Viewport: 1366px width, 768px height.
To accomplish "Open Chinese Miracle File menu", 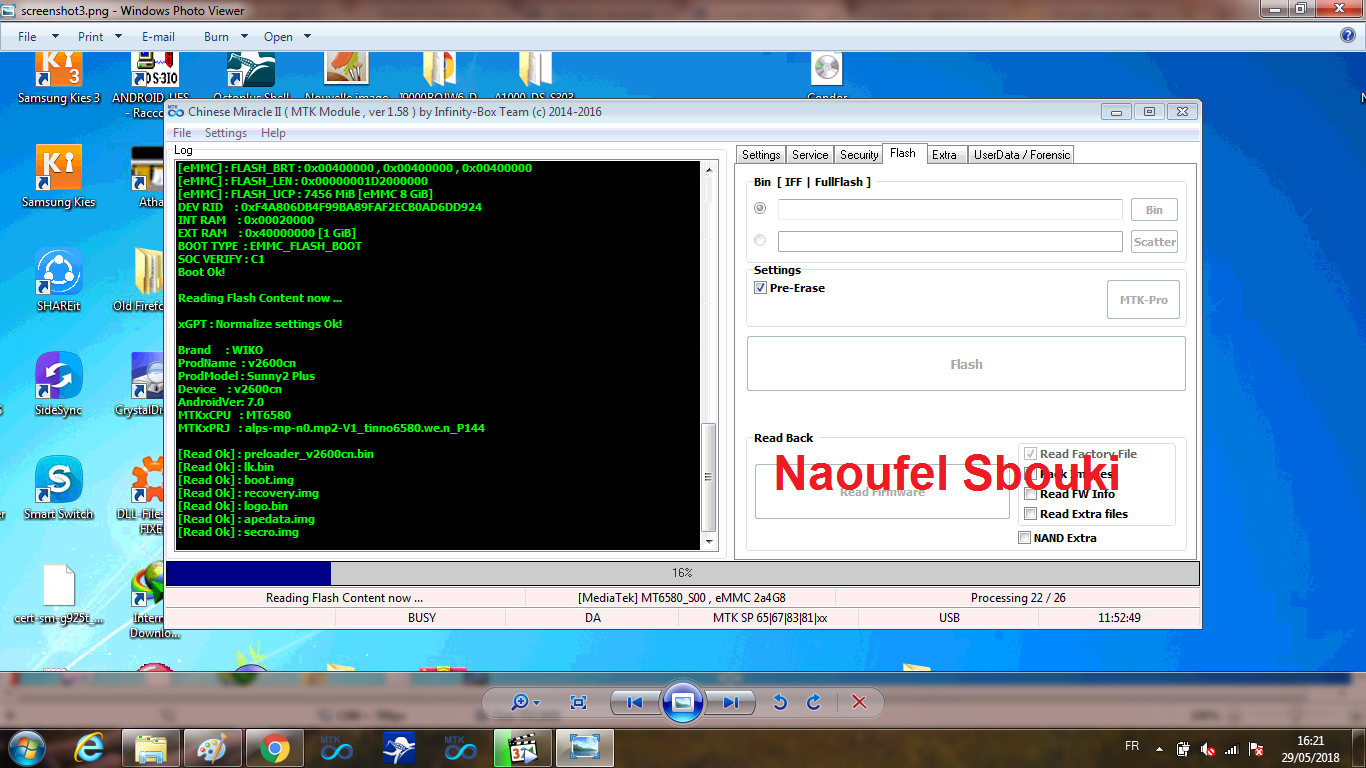I will (x=182, y=133).
